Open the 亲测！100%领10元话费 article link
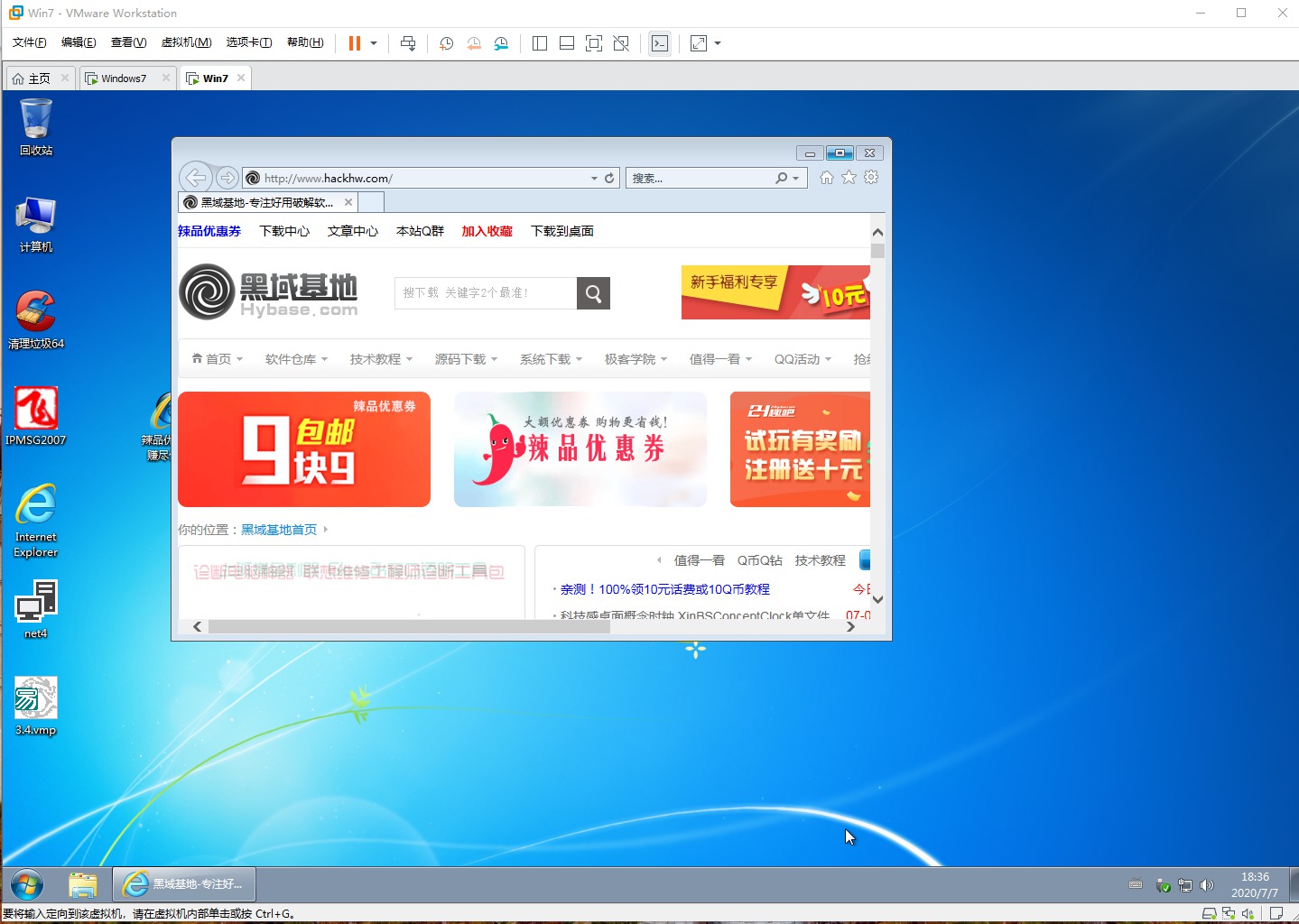This screenshot has width=1299, height=924. pyautogui.click(x=665, y=589)
